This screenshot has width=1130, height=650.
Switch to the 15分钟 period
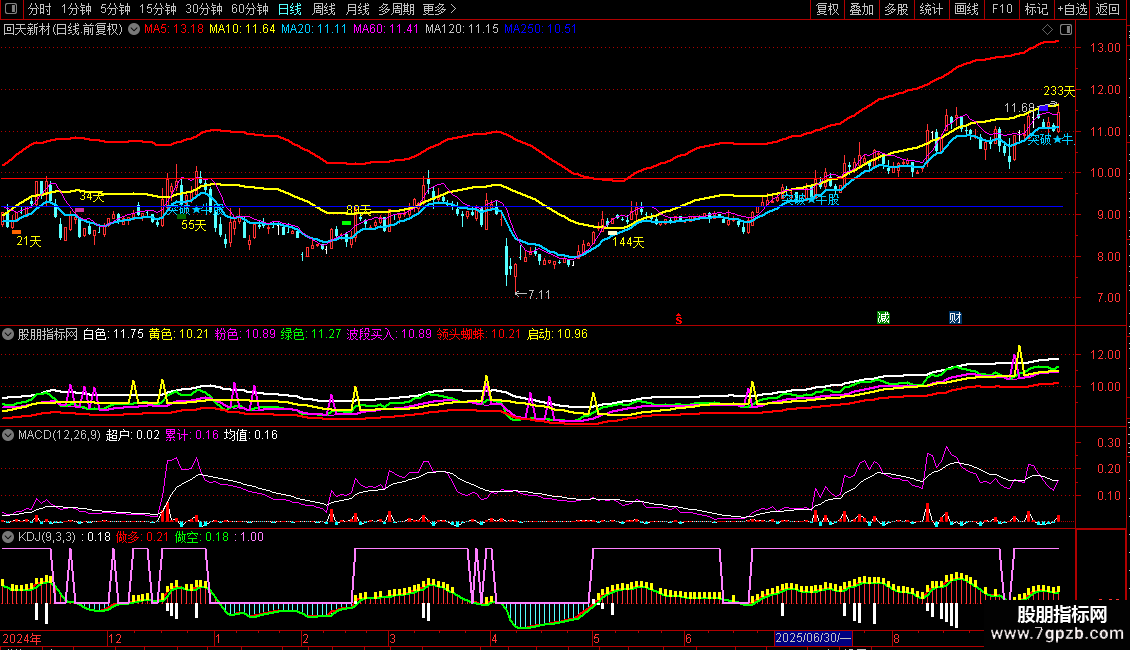click(x=158, y=9)
